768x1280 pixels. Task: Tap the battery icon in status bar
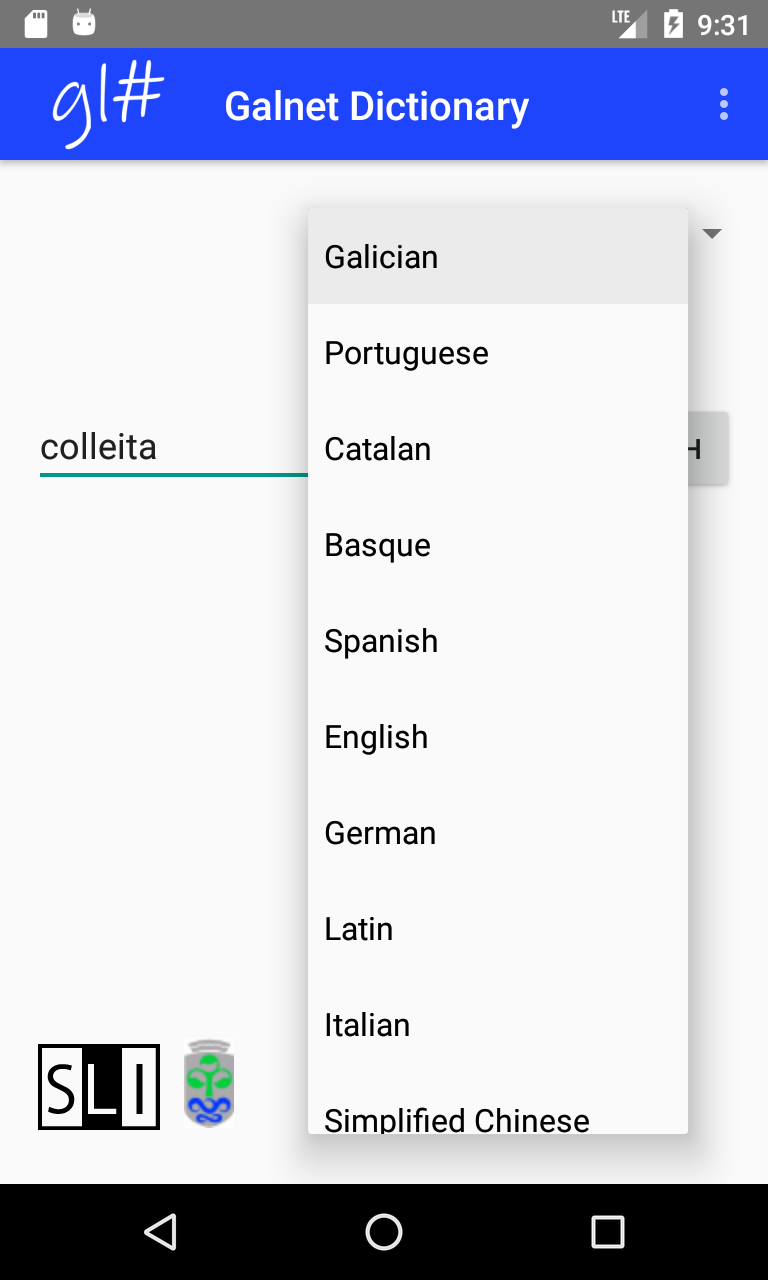click(x=673, y=24)
